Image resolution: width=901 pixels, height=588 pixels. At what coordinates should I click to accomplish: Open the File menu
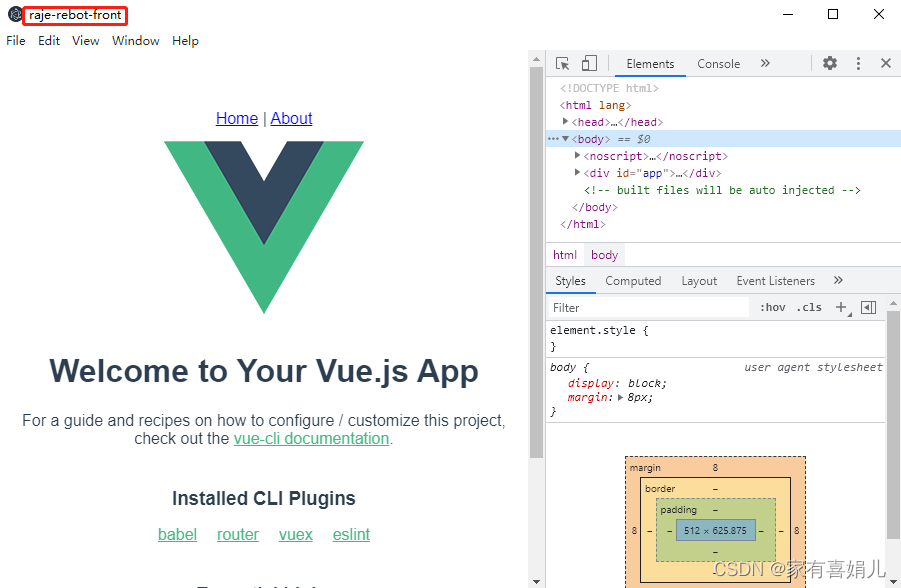point(16,41)
